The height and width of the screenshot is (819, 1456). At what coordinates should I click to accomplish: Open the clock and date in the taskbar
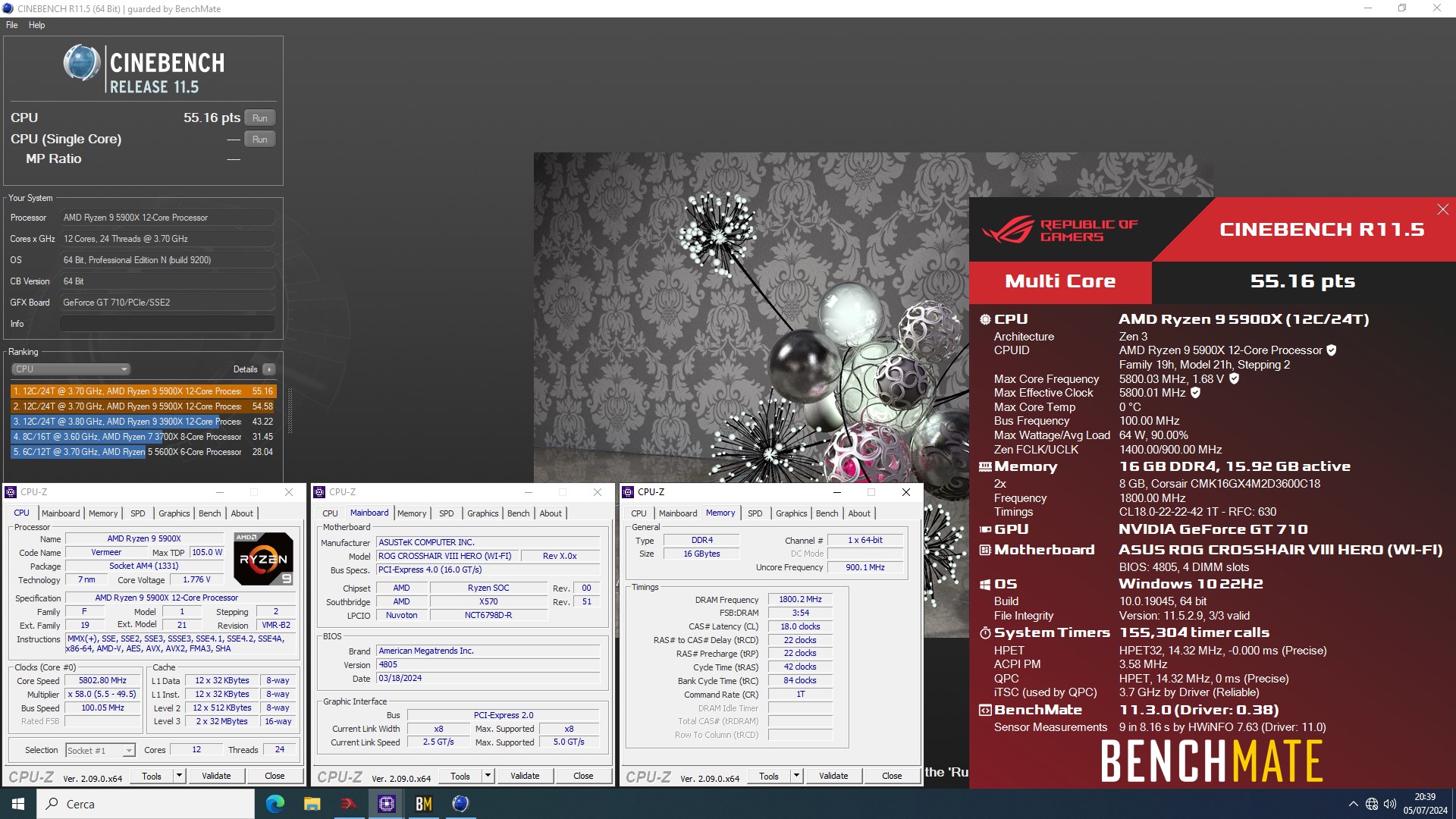1425,804
